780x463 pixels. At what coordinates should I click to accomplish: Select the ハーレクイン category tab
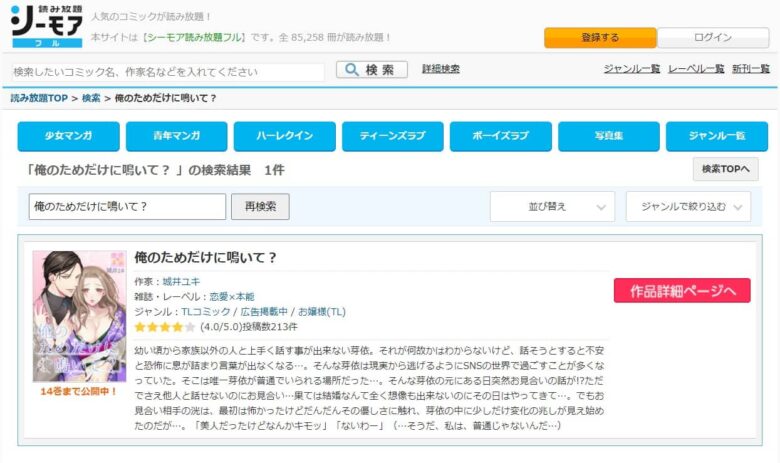coord(285,136)
